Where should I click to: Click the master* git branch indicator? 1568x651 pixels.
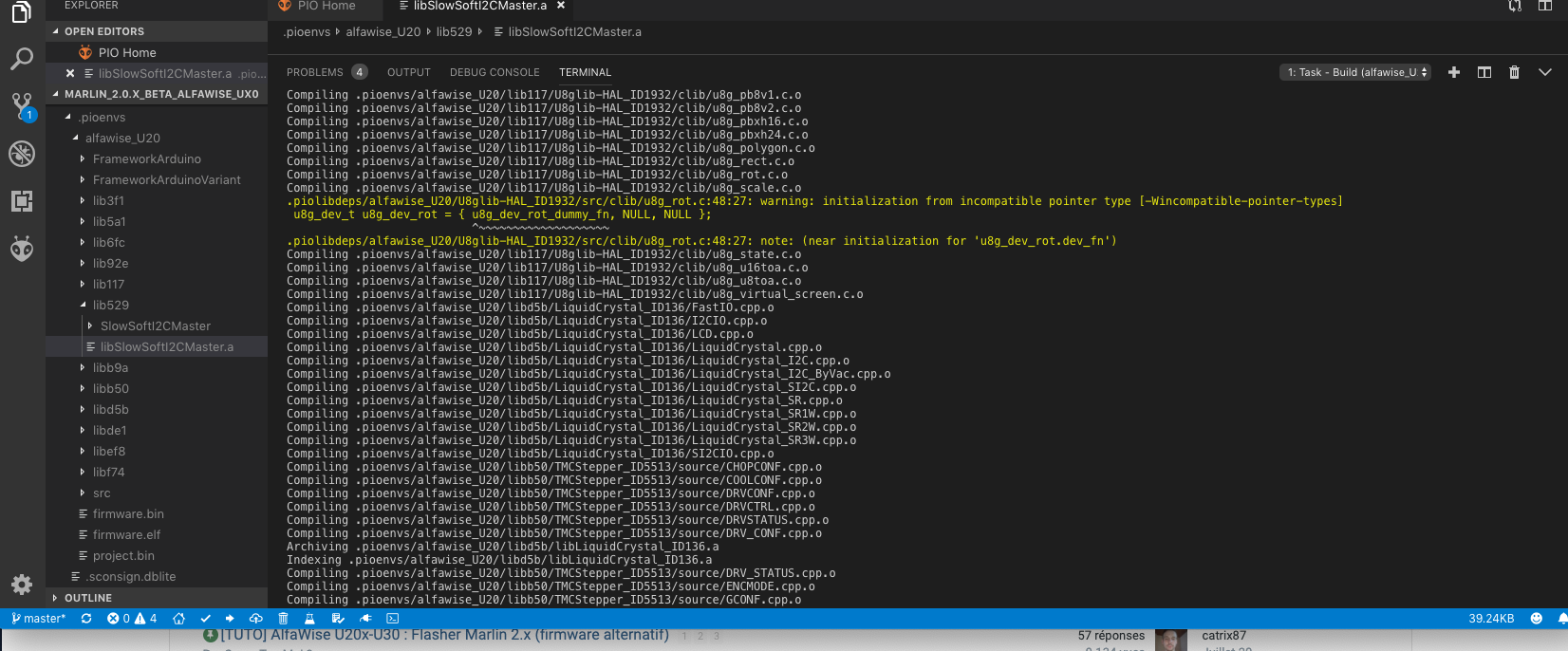(x=38, y=619)
